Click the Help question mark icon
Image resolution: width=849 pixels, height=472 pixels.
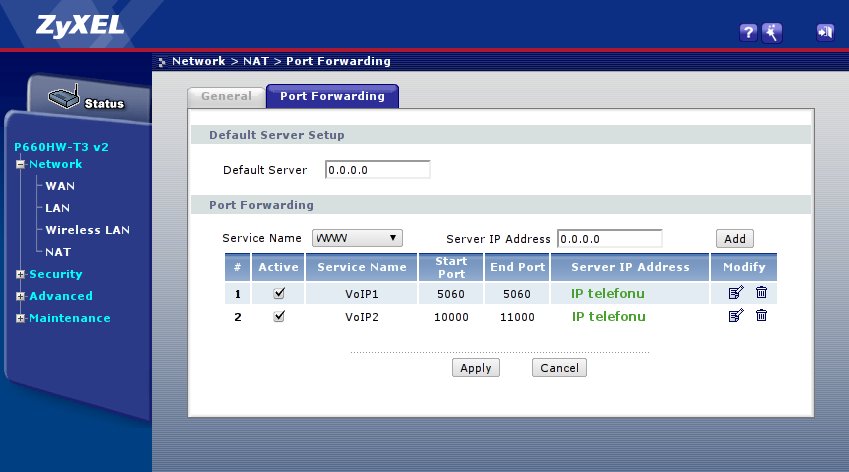(747, 33)
